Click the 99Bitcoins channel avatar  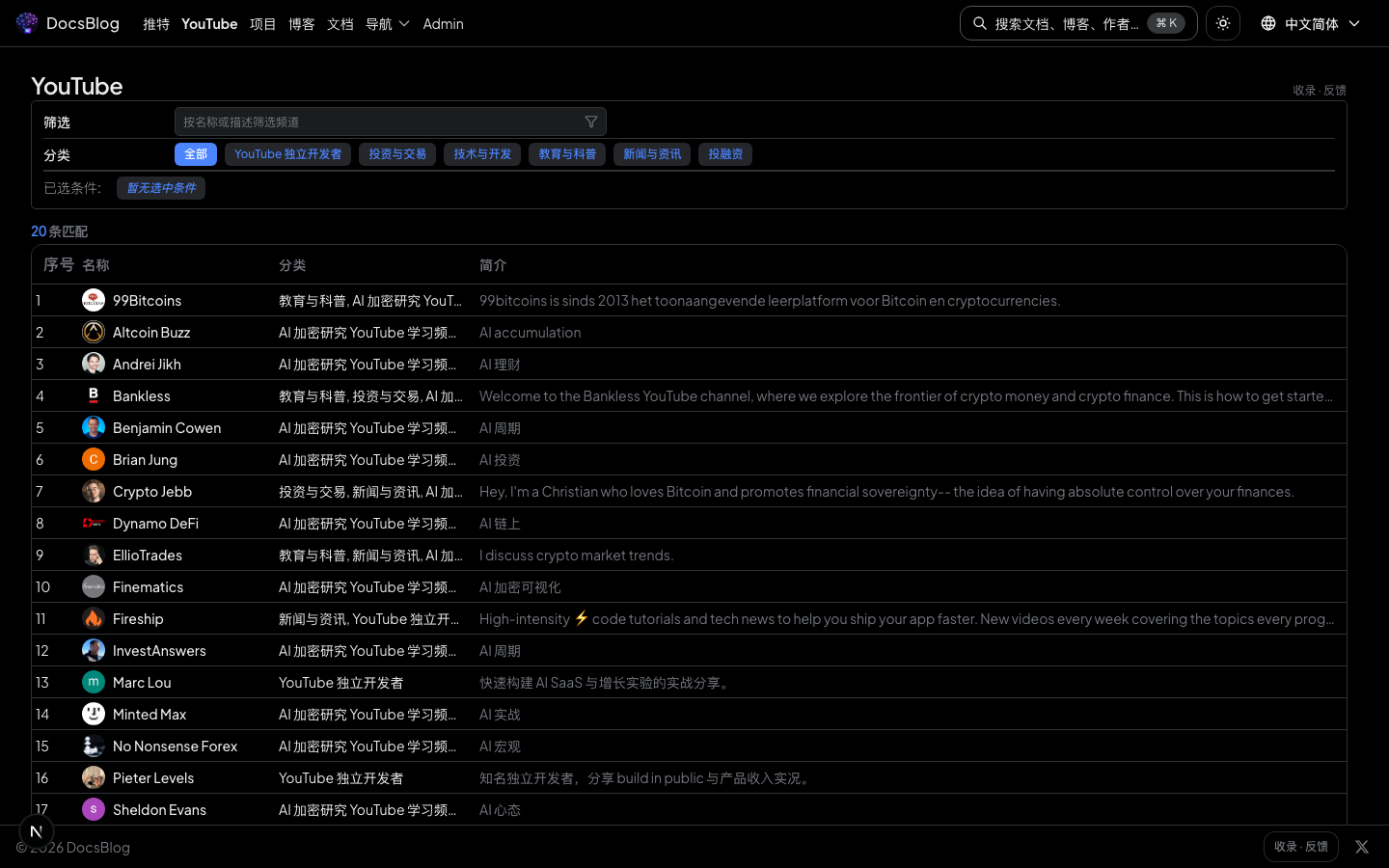(x=94, y=301)
